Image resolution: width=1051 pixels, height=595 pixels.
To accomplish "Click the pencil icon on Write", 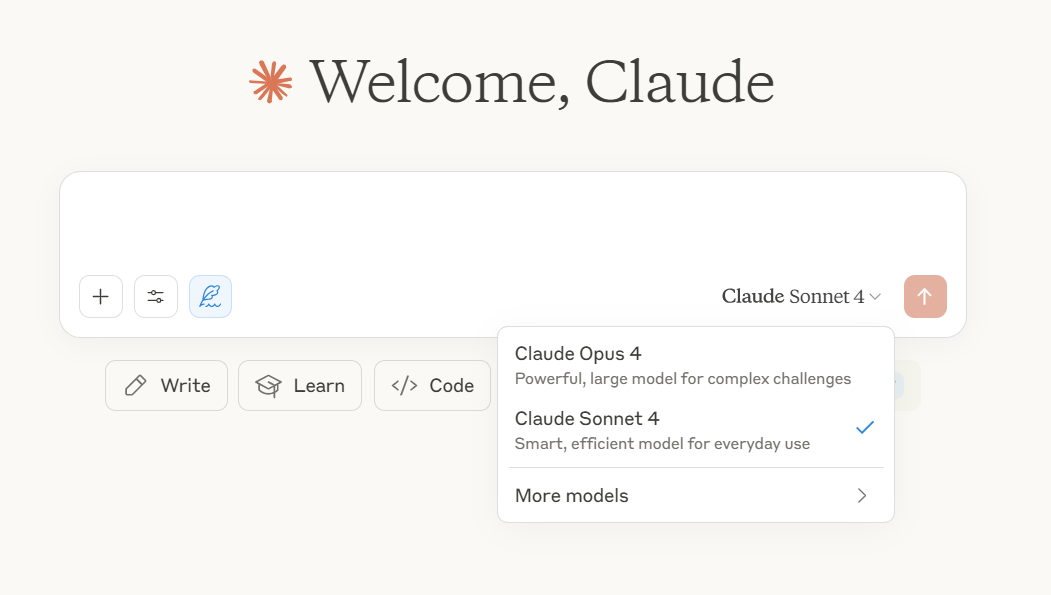I will (x=135, y=385).
